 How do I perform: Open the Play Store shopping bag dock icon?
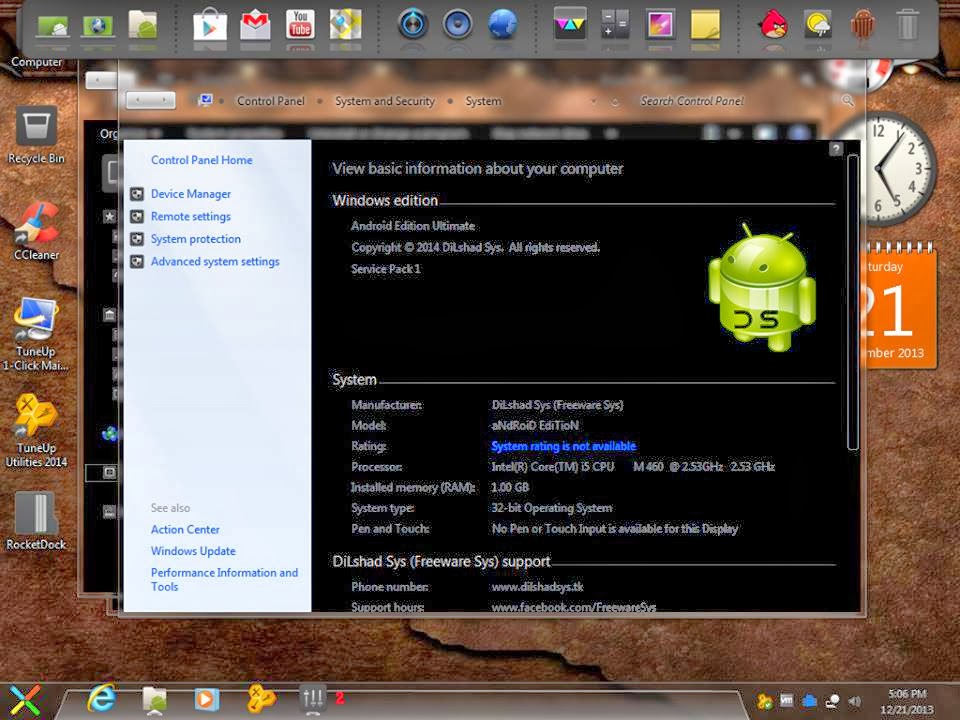pyautogui.click(x=210, y=26)
